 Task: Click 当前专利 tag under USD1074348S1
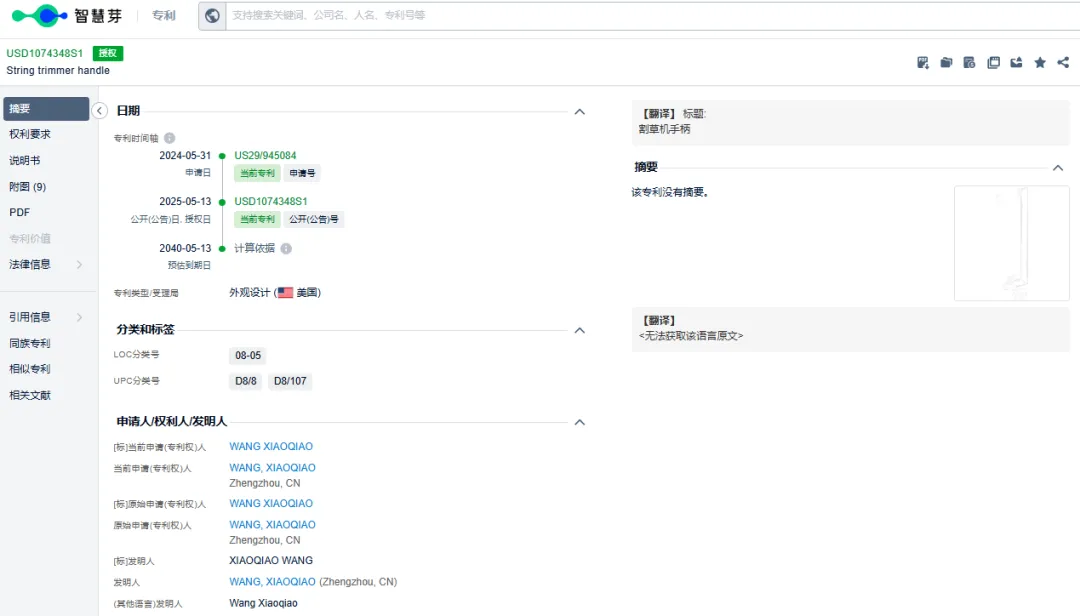(257, 219)
